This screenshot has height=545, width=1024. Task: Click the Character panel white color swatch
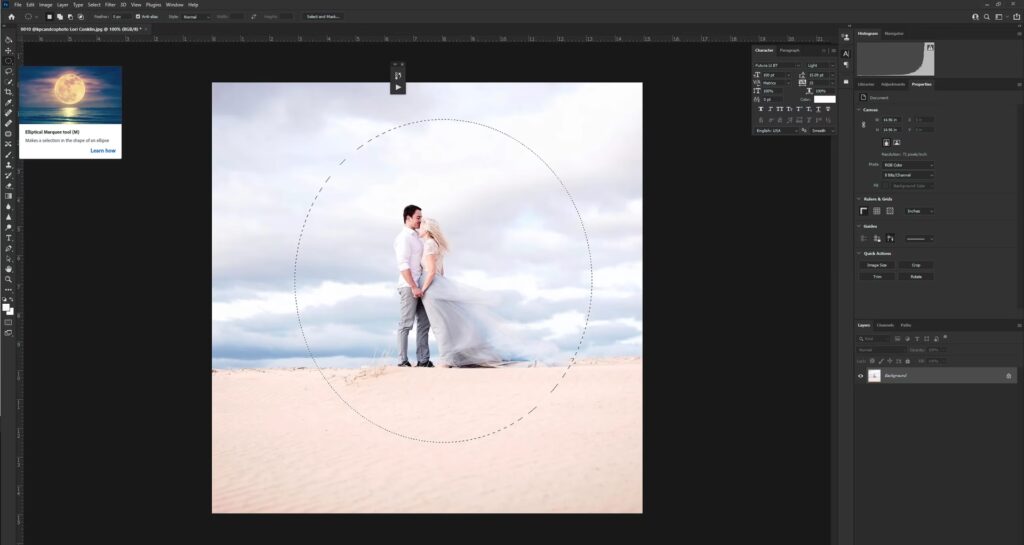pos(824,99)
